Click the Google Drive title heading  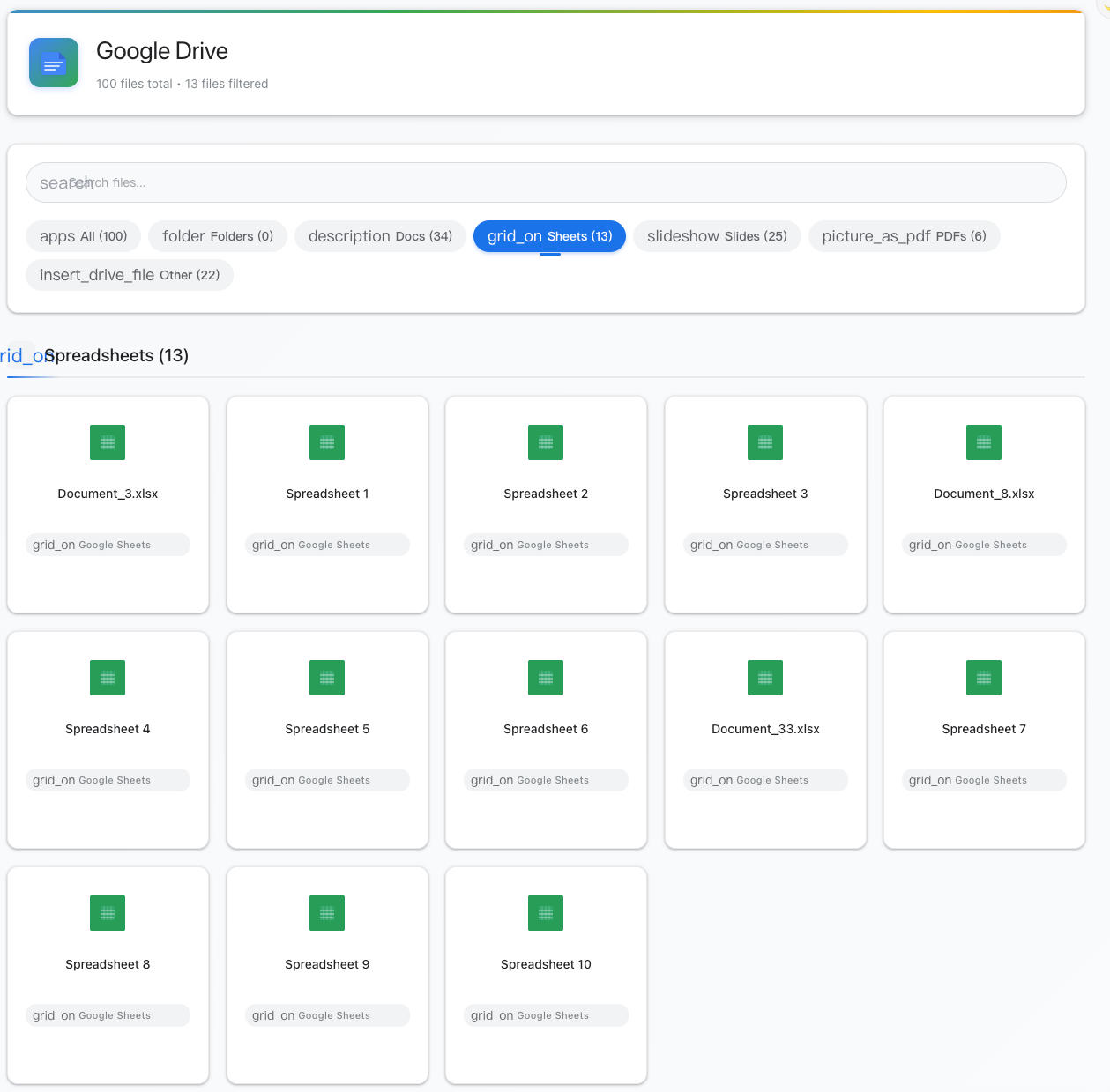(x=162, y=51)
